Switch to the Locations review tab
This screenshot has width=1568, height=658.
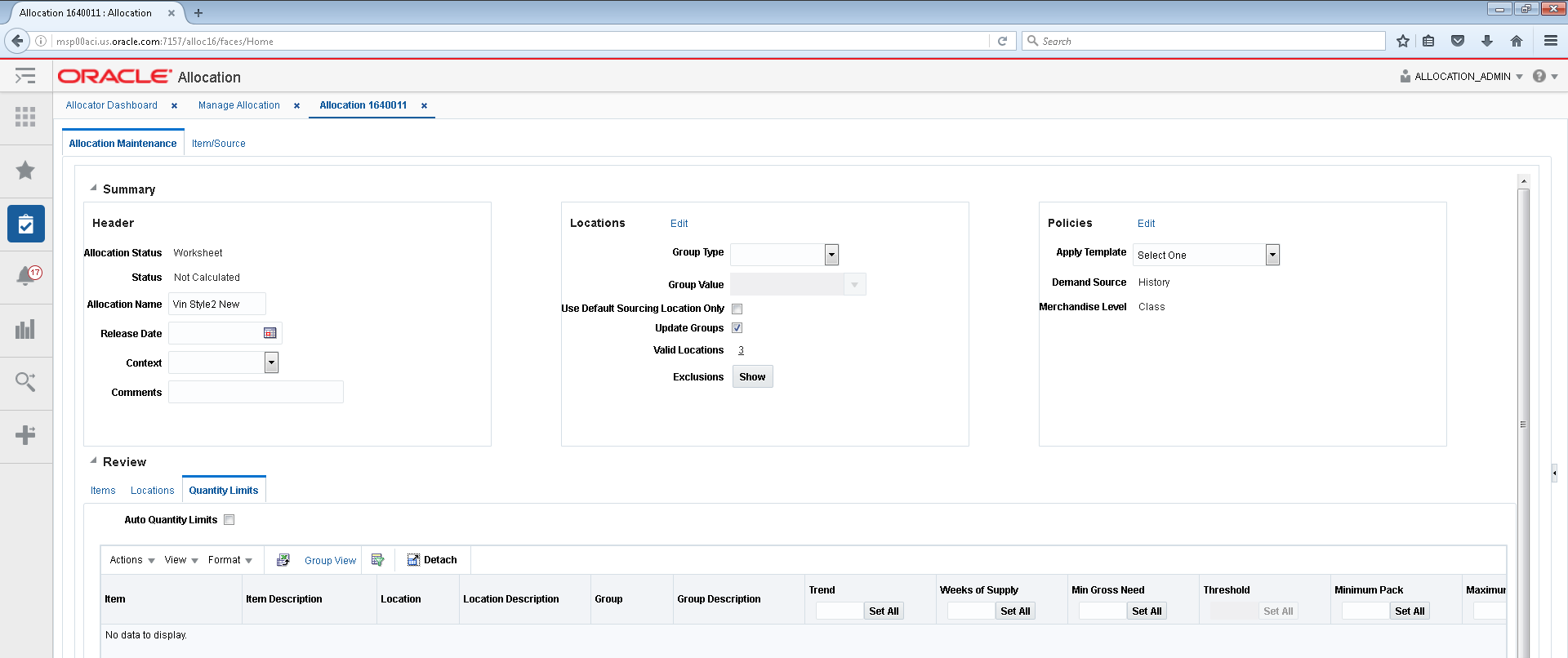pos(153,491)
